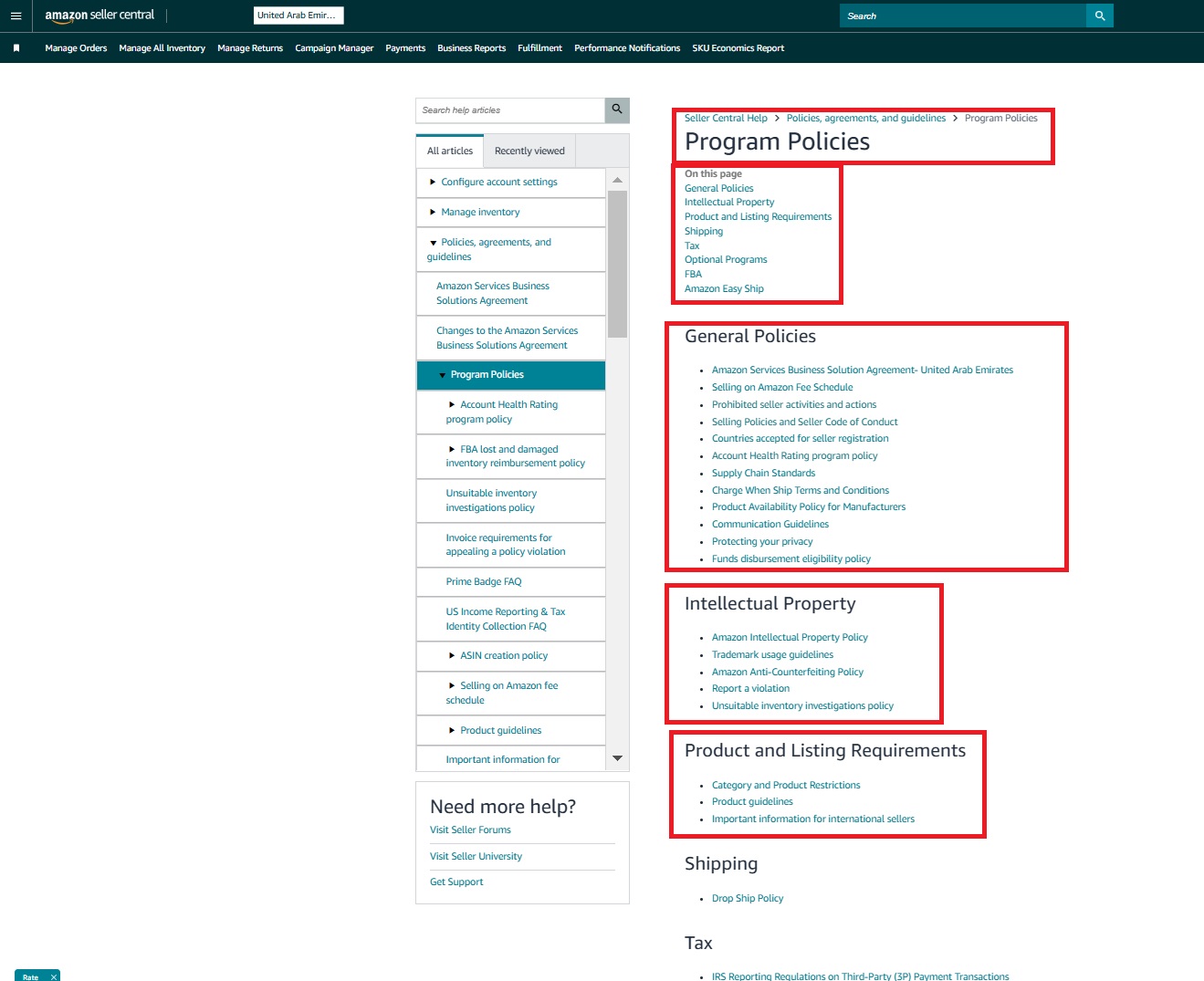Open Charge When Ship Terms and Conditions

801,491
